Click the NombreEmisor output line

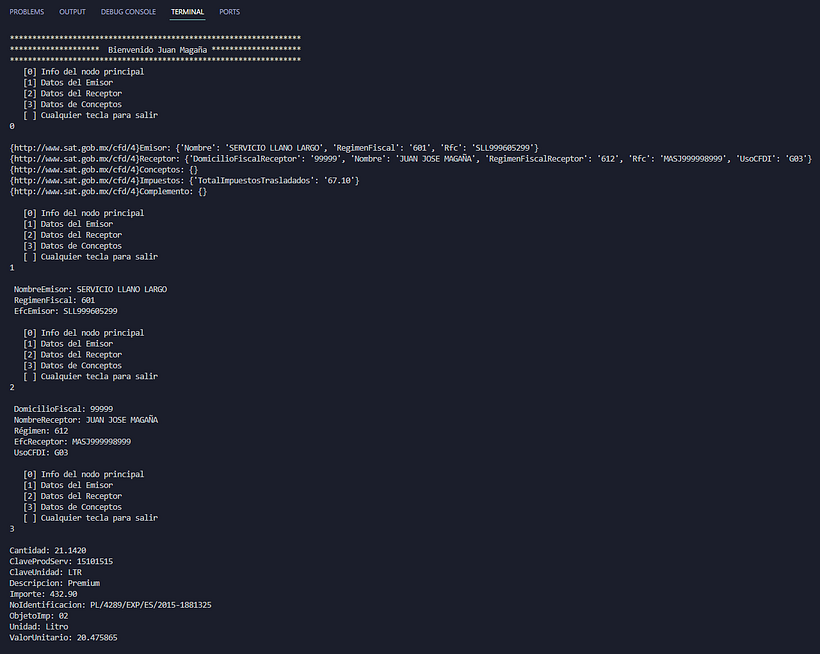click(x=90, y=289)
